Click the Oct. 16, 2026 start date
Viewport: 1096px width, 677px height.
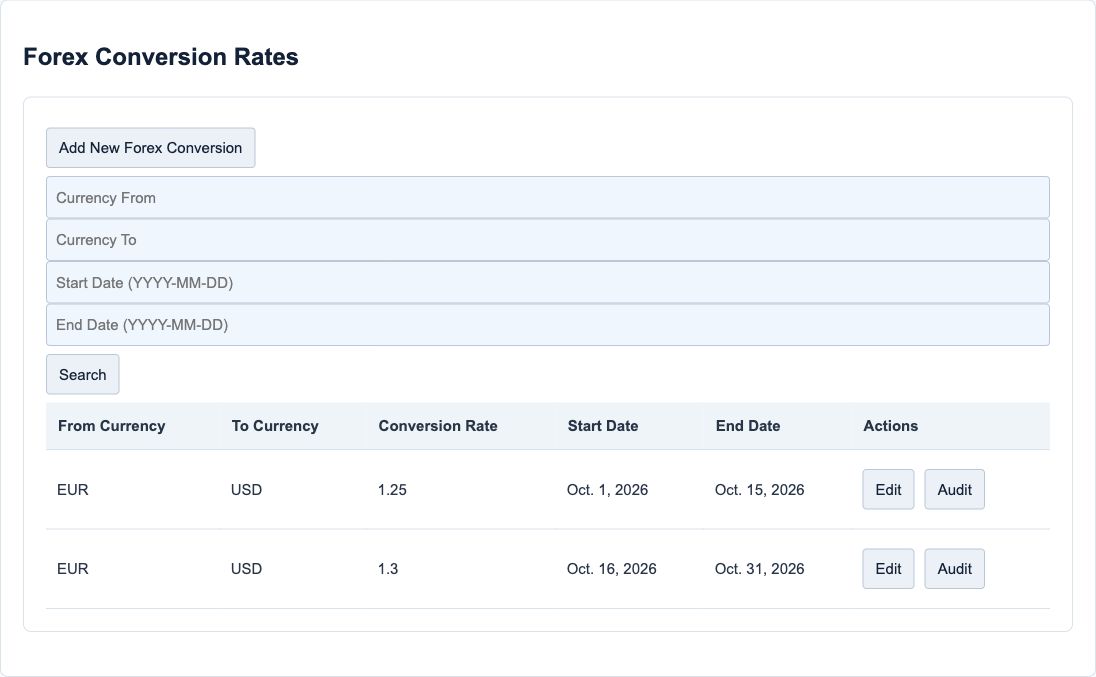pos(612,569)
